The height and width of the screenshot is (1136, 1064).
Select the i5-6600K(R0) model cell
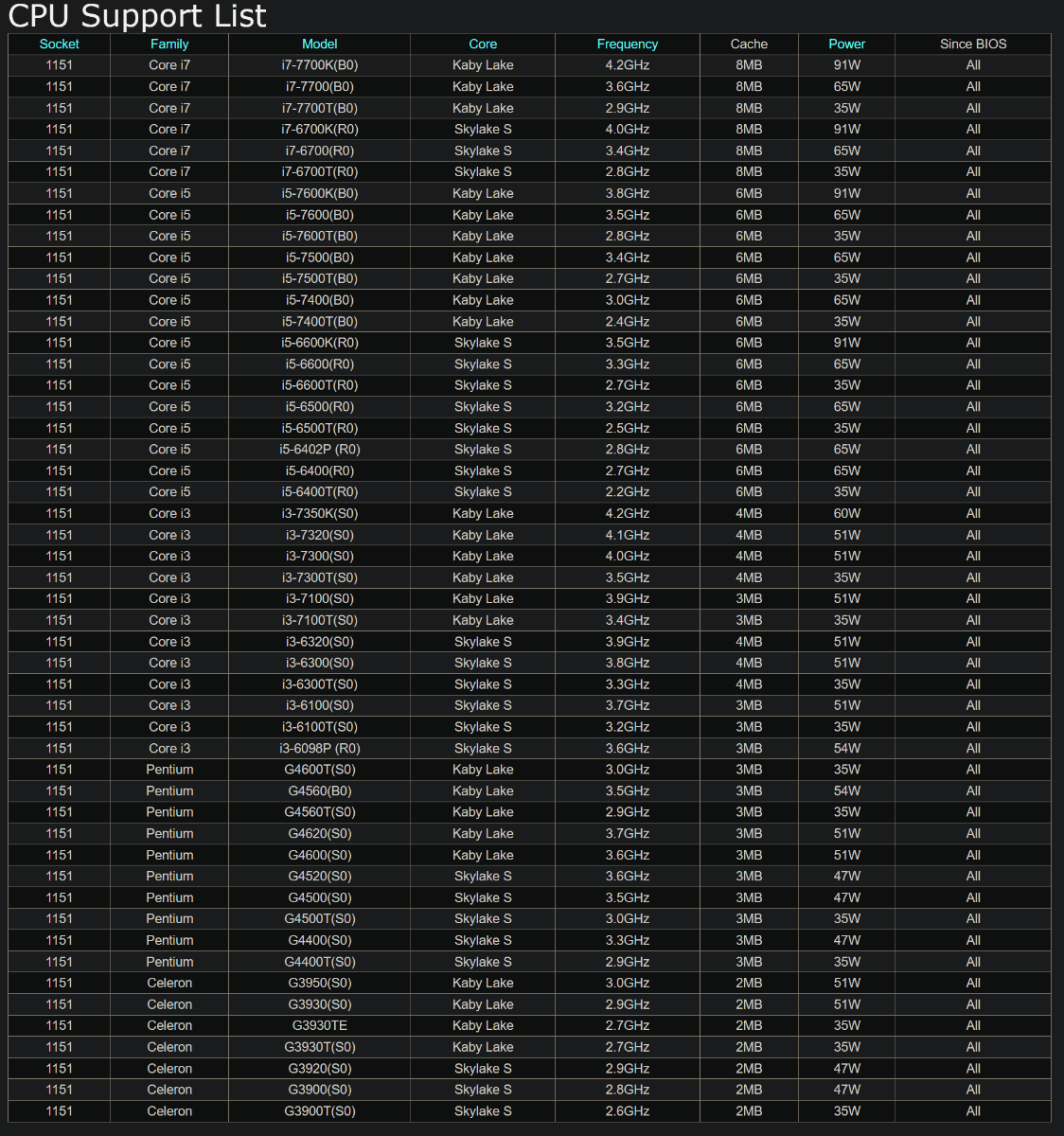coord(320,343)
